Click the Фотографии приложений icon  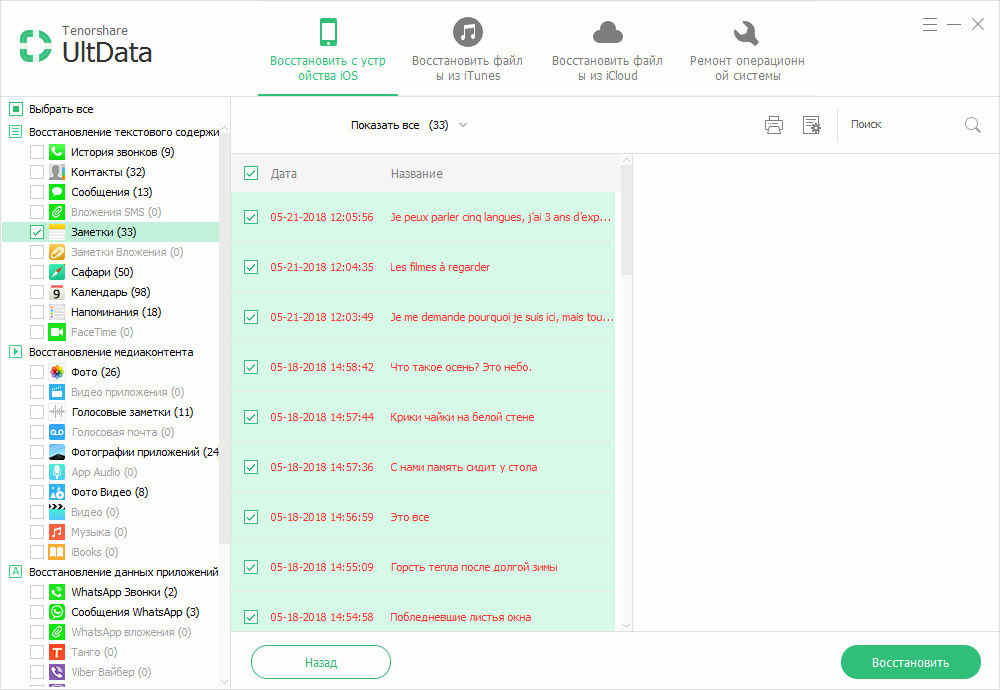[x=57, y=452]
